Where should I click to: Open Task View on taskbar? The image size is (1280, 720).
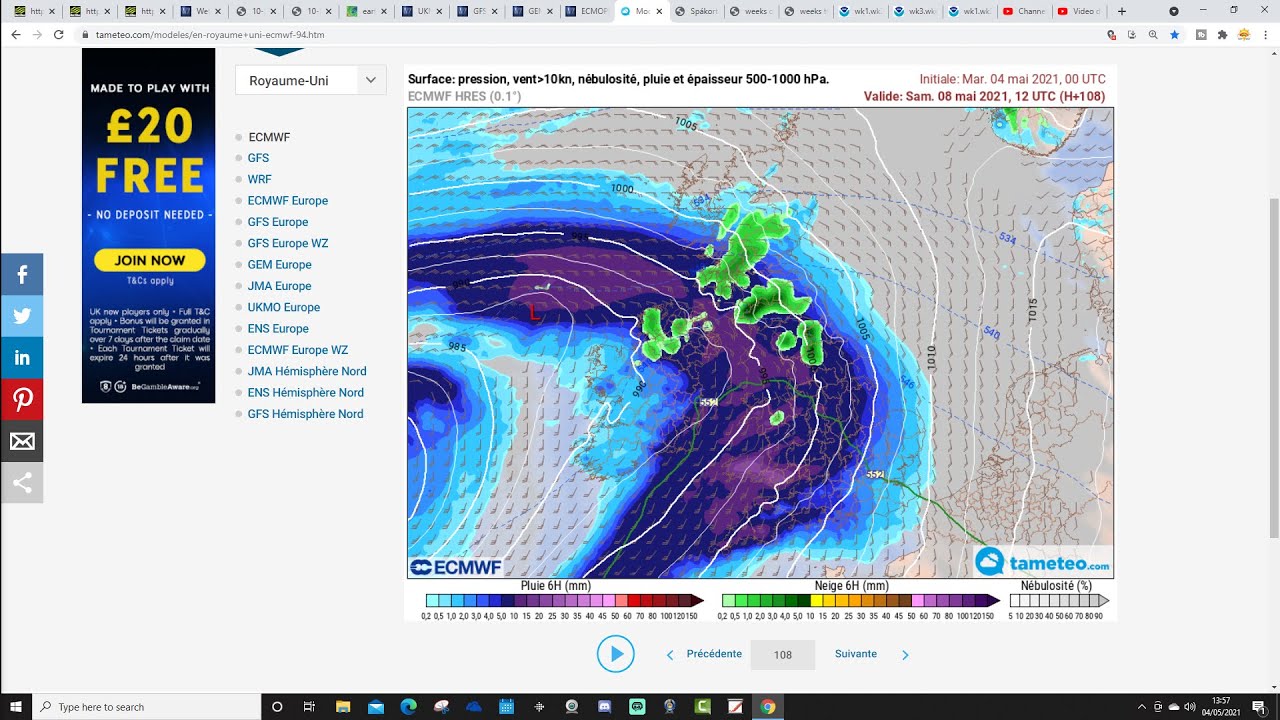[x=310, y=706]
